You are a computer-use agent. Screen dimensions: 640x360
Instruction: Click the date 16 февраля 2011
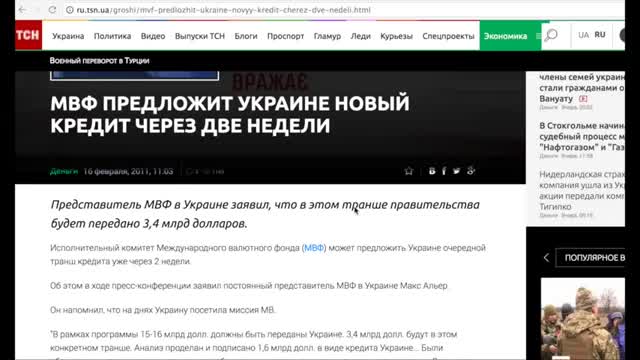(128, 171)
